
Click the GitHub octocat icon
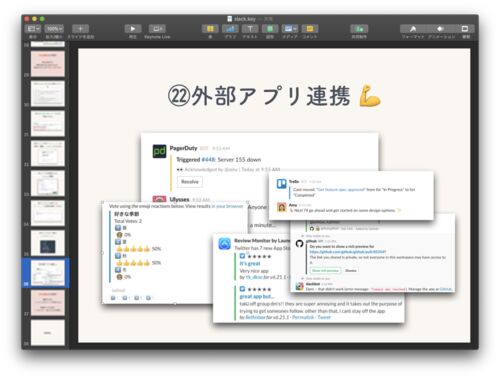[x=300, y=243]
